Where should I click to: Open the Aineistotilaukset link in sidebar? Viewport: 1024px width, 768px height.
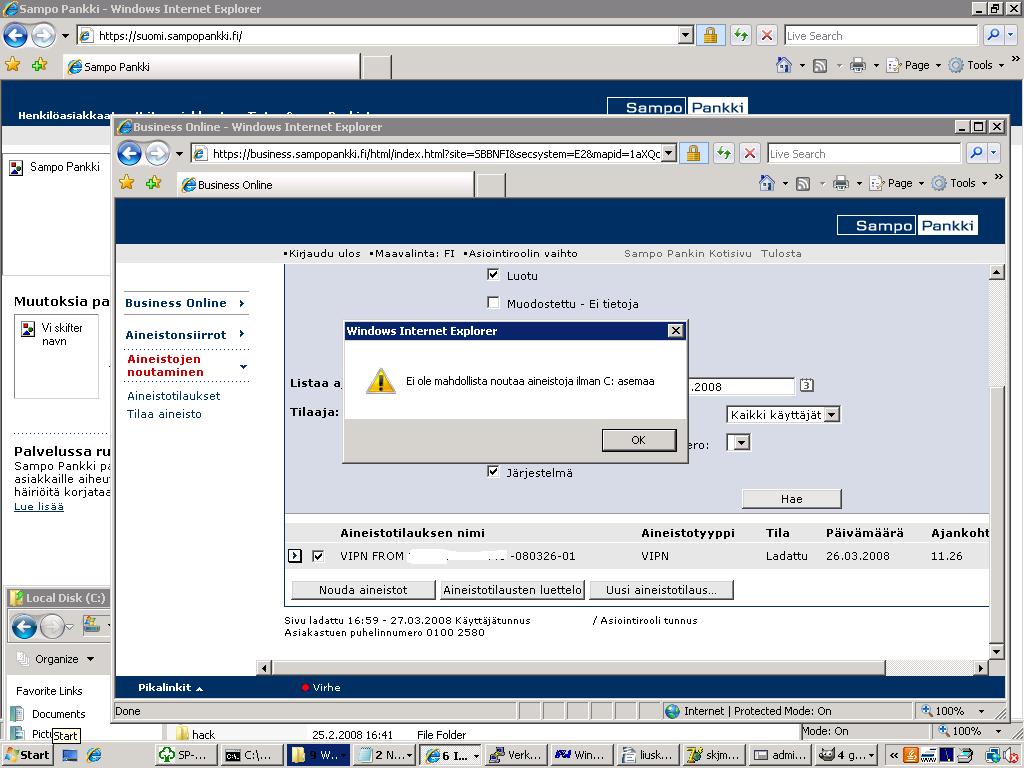(174, 396)
